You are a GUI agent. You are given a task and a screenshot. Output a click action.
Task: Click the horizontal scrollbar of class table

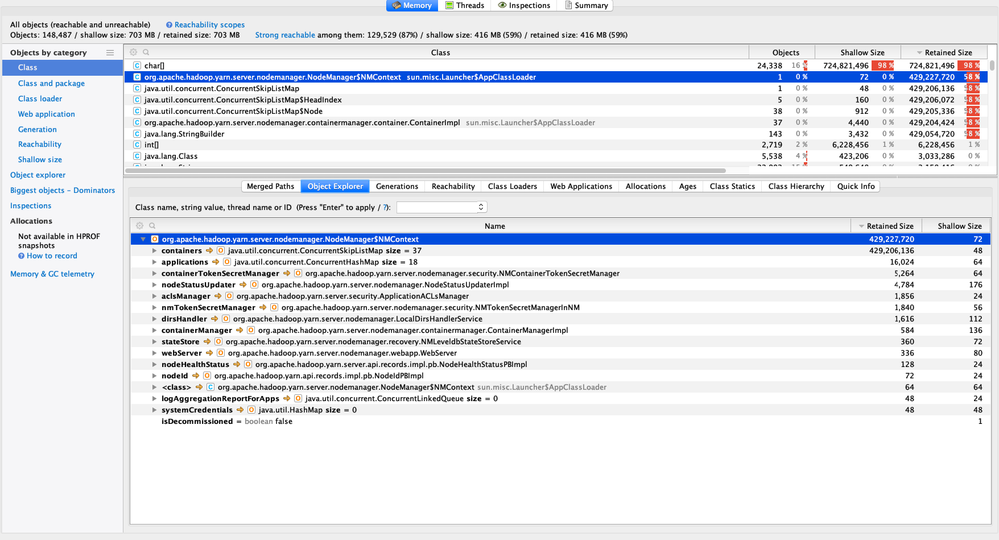tap(426, 171)
